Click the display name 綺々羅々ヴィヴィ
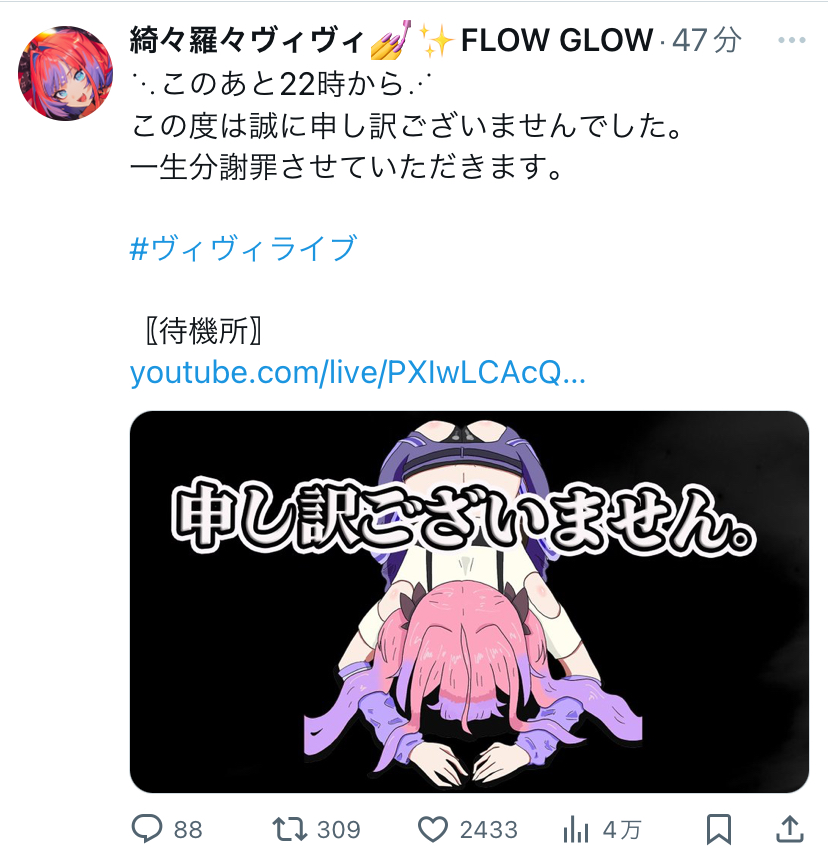Viewport: 828px width, 859px height. coord(247,40)
